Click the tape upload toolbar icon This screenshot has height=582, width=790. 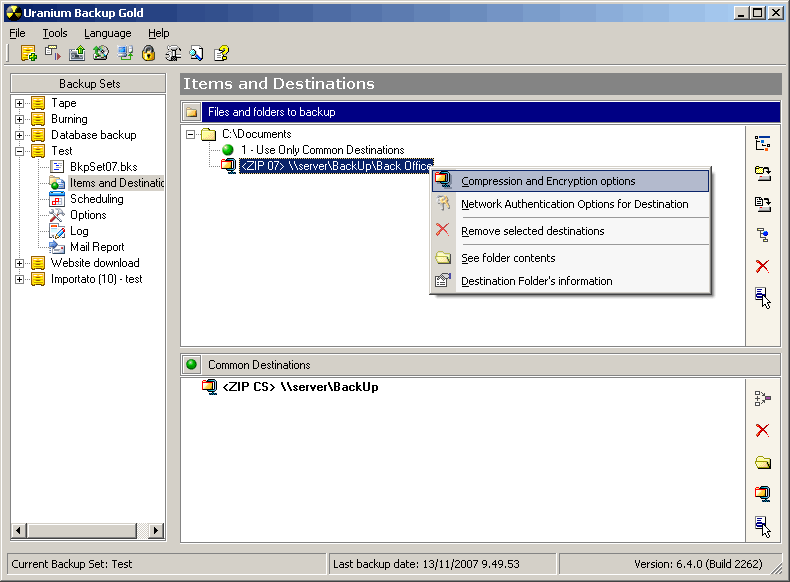click(x=77, y=53)
